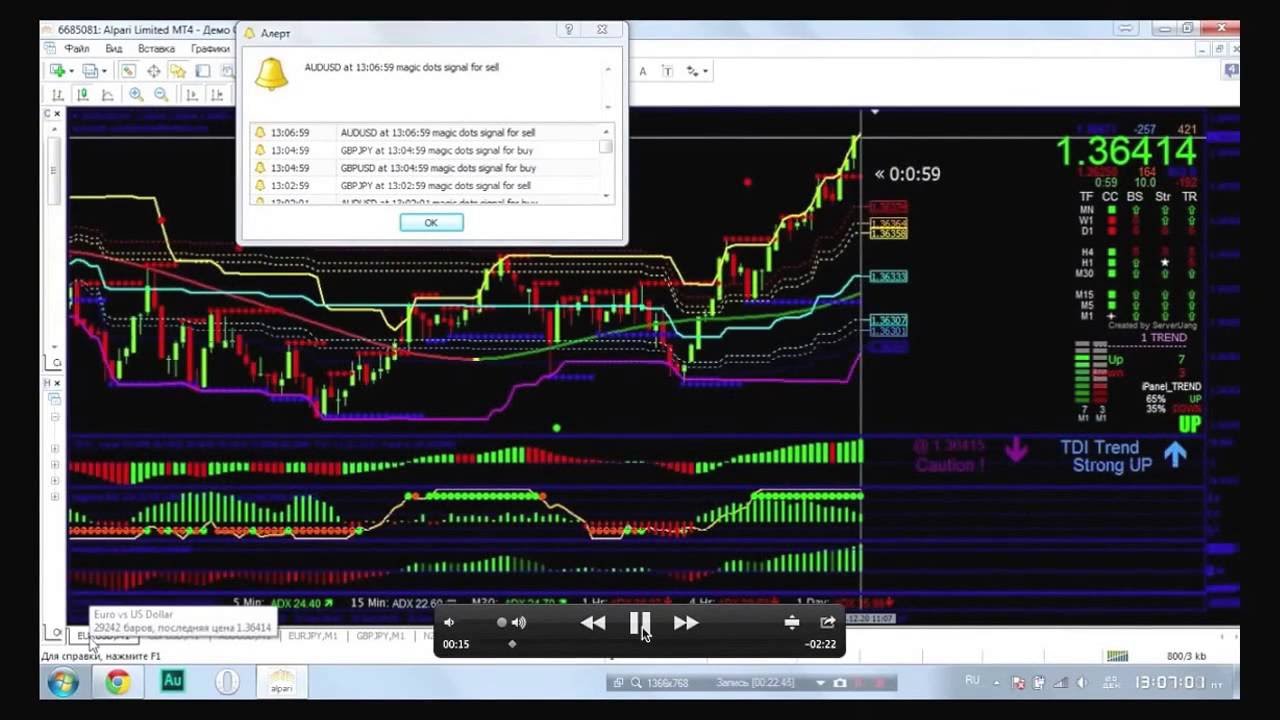Select the bar chart type icon
This screenshot has height=720, width=1280.
(x=57, y=95)
